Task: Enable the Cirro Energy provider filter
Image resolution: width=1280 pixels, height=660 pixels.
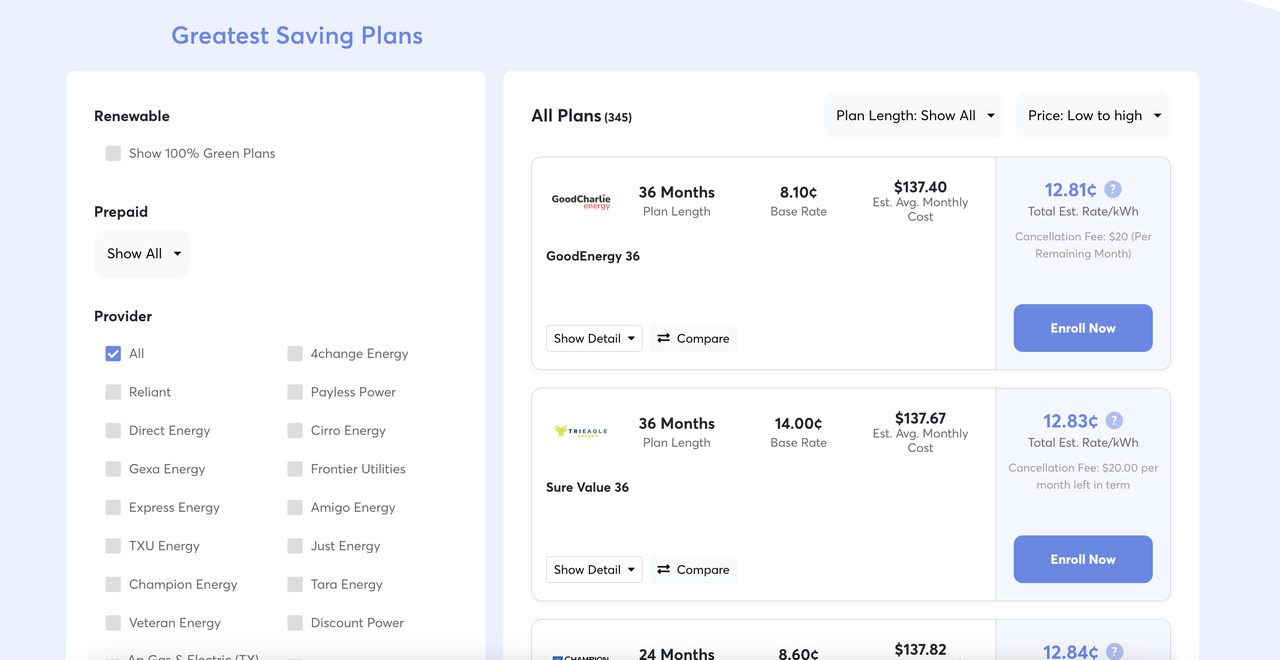Action: [x=295, y=430]
